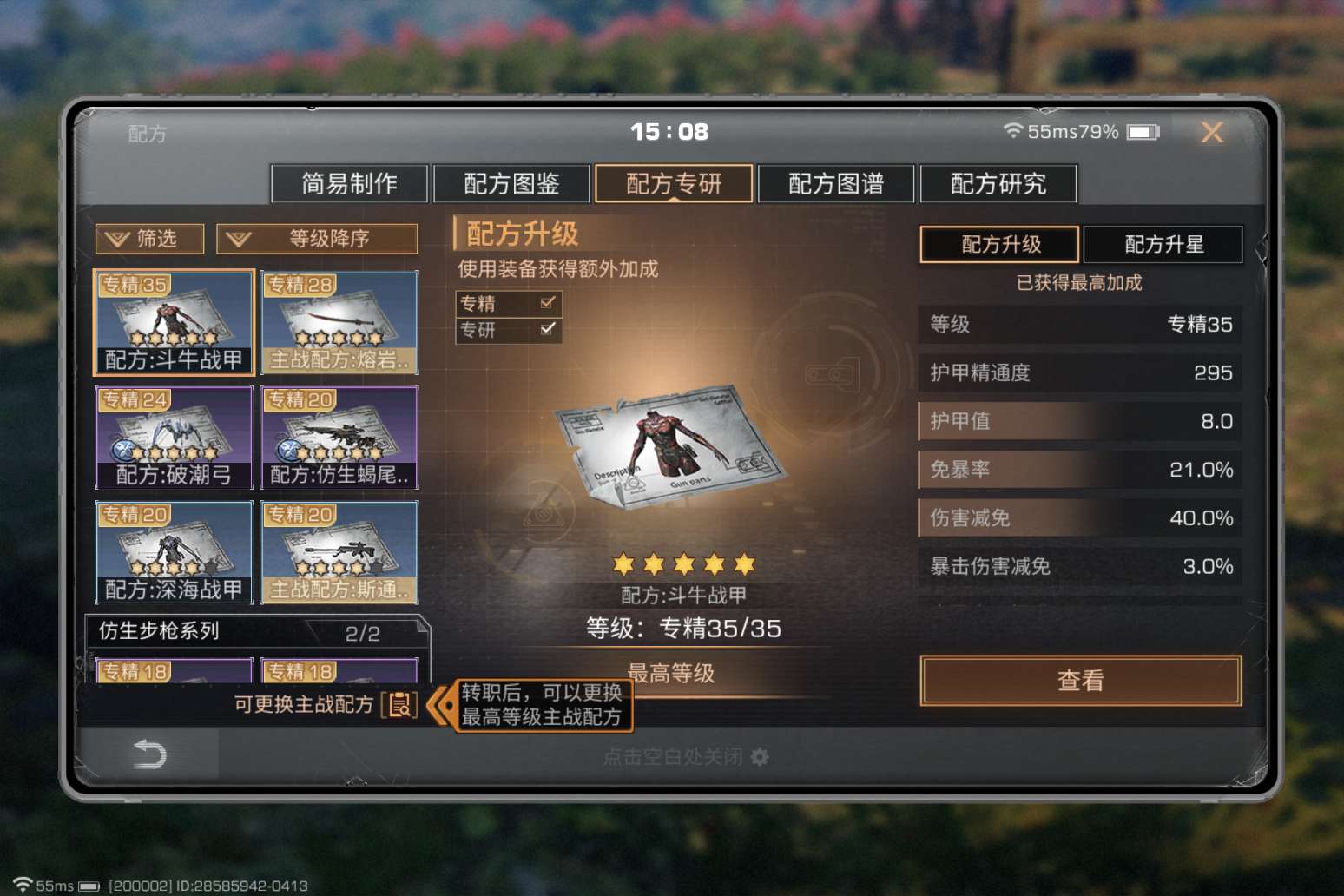Open the 配方研究 tab
This screenshot has width=1344, height=896.
[998, 184]
